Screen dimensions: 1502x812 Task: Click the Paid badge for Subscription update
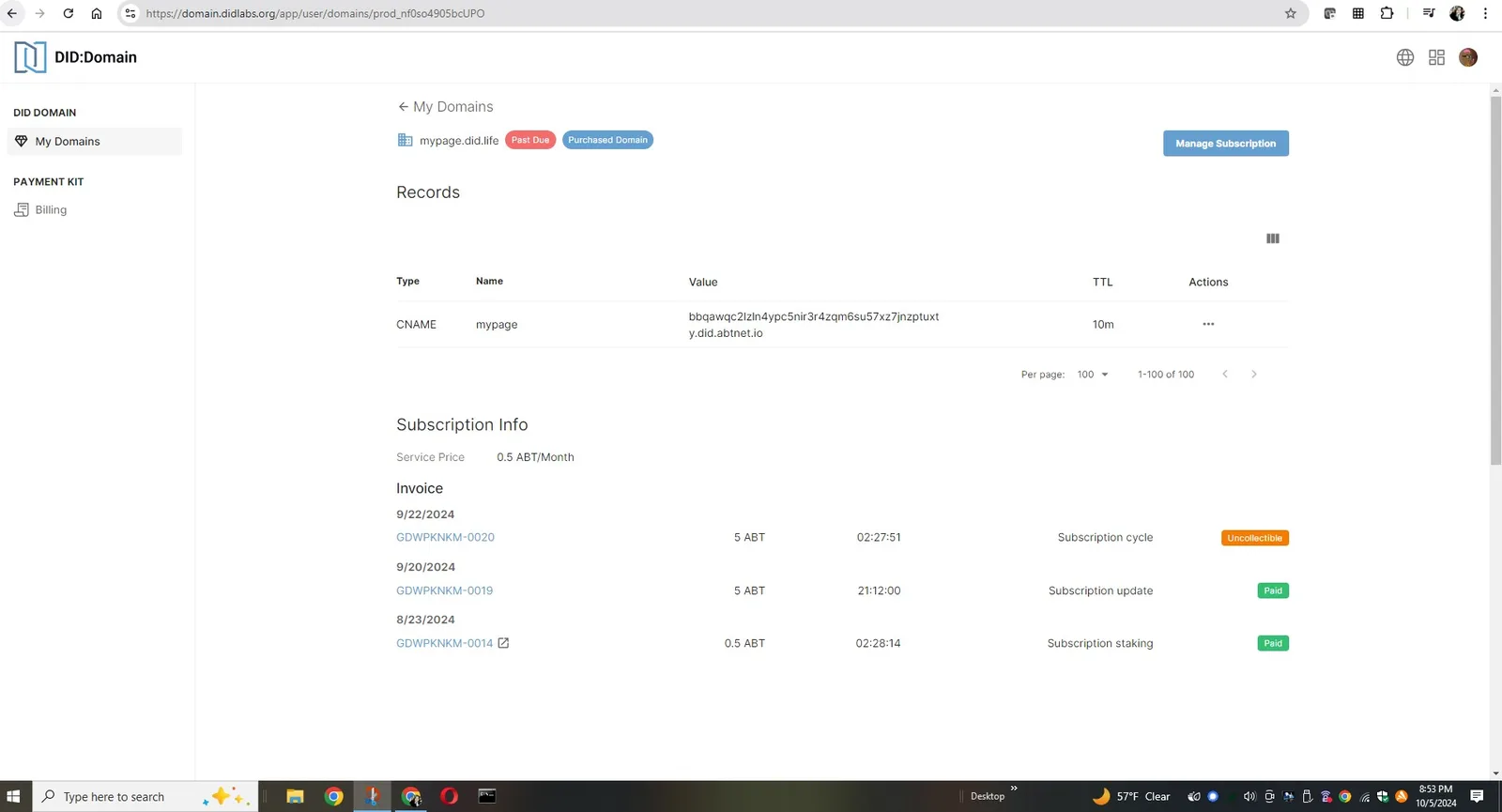click(1273, 590)
